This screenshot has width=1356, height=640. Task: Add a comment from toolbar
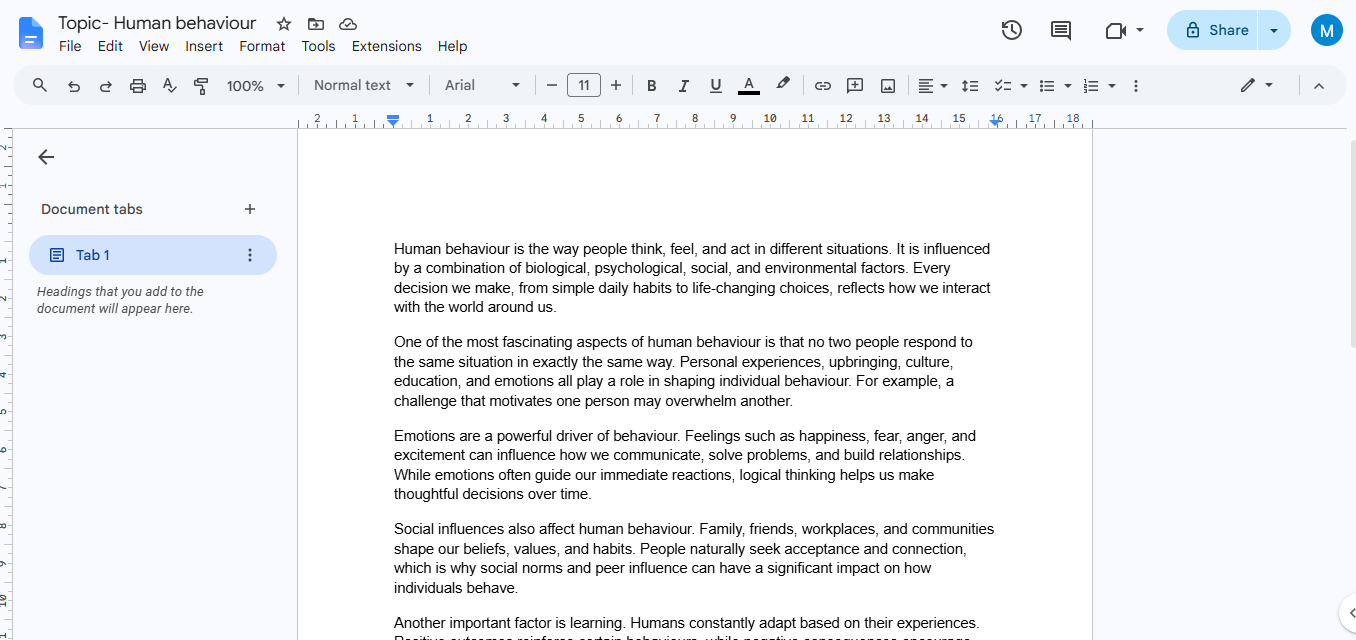tap(855, 86)
